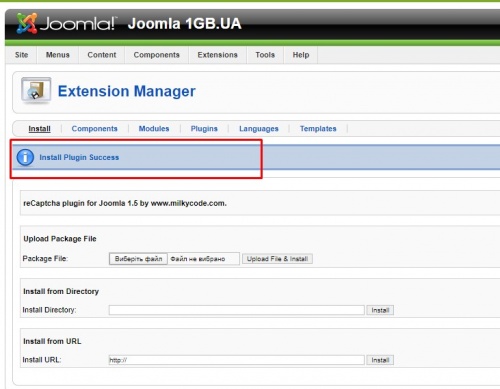The image size is (500, 389).
Task: Click the Extension Manager box icon
Action: (x=36, y=90)
